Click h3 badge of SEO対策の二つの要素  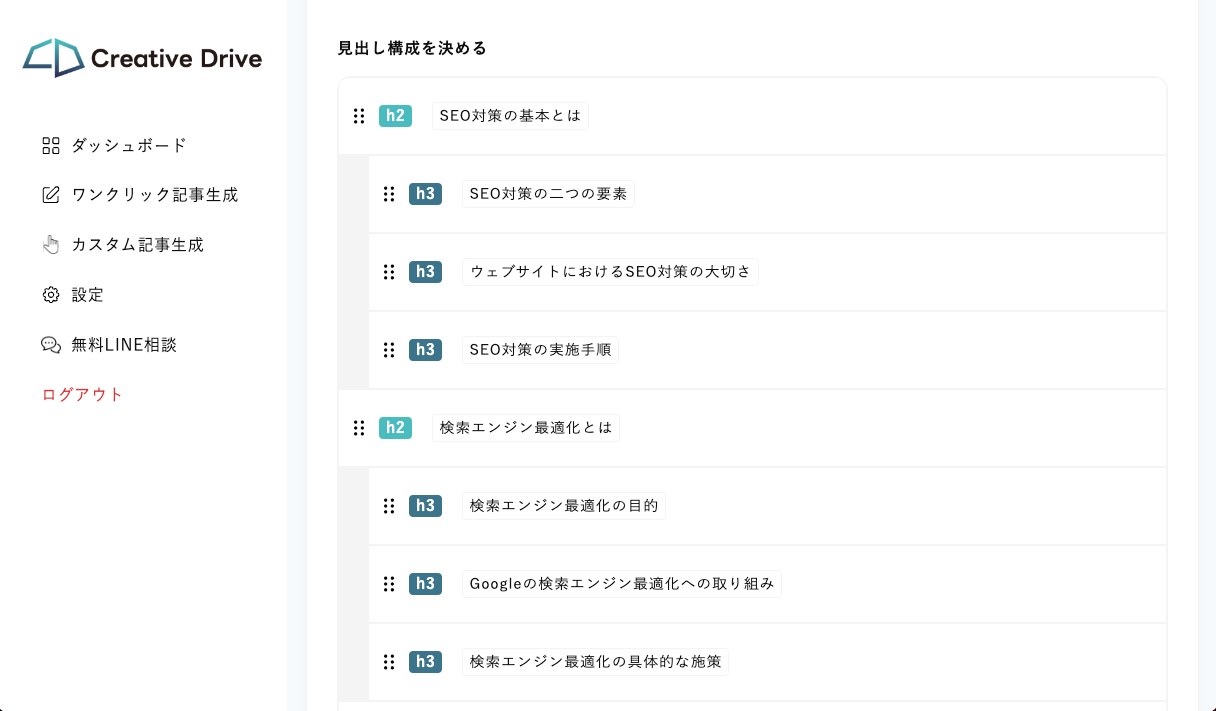point(425,194)
